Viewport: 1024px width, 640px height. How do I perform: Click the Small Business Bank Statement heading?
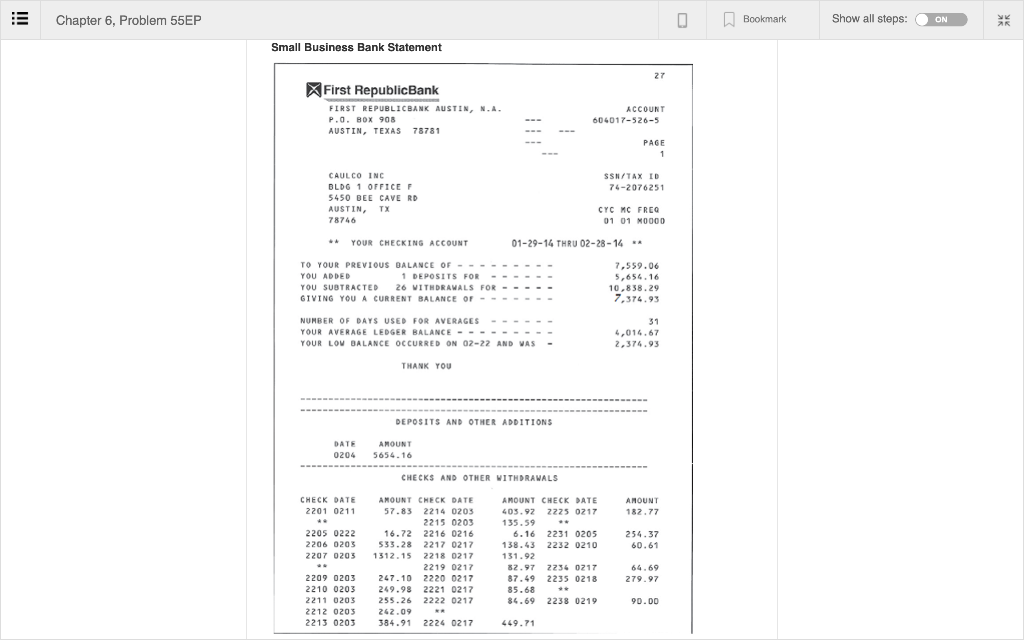coord(356,47)
